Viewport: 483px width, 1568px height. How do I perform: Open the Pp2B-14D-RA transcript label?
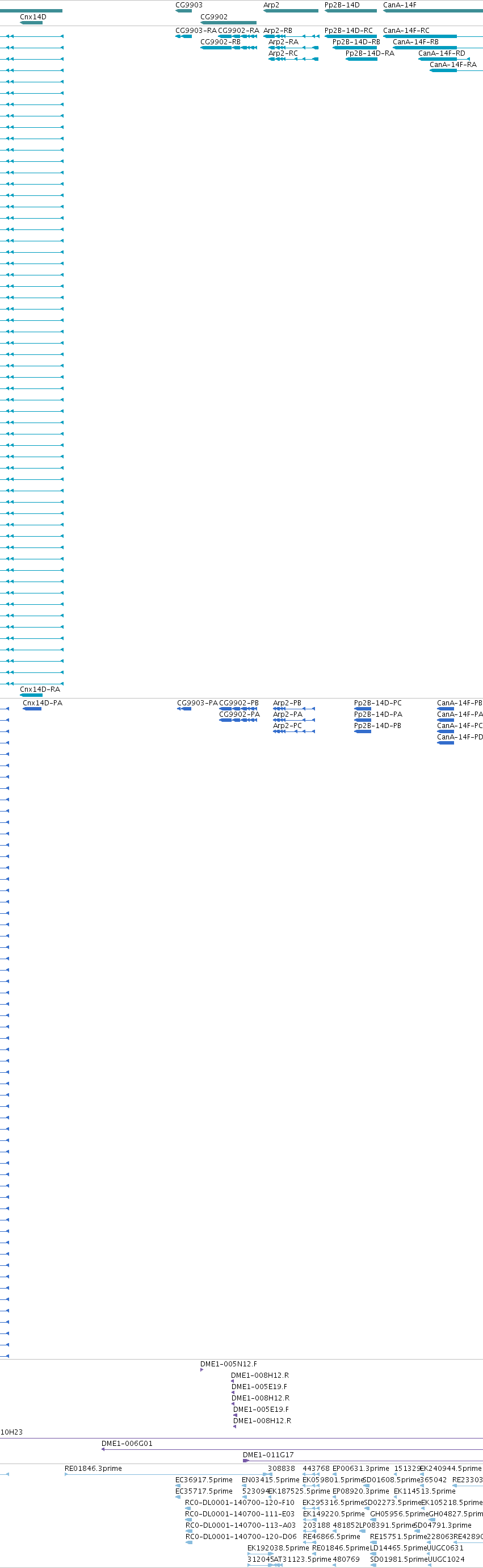tap(370, 53)
